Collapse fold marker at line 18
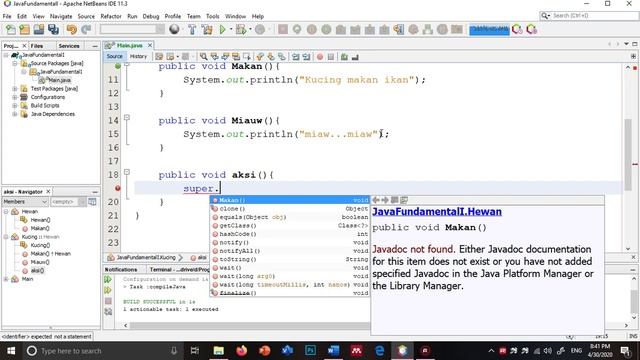This screenshot has height=360, width=640. (x=127, y=172)
